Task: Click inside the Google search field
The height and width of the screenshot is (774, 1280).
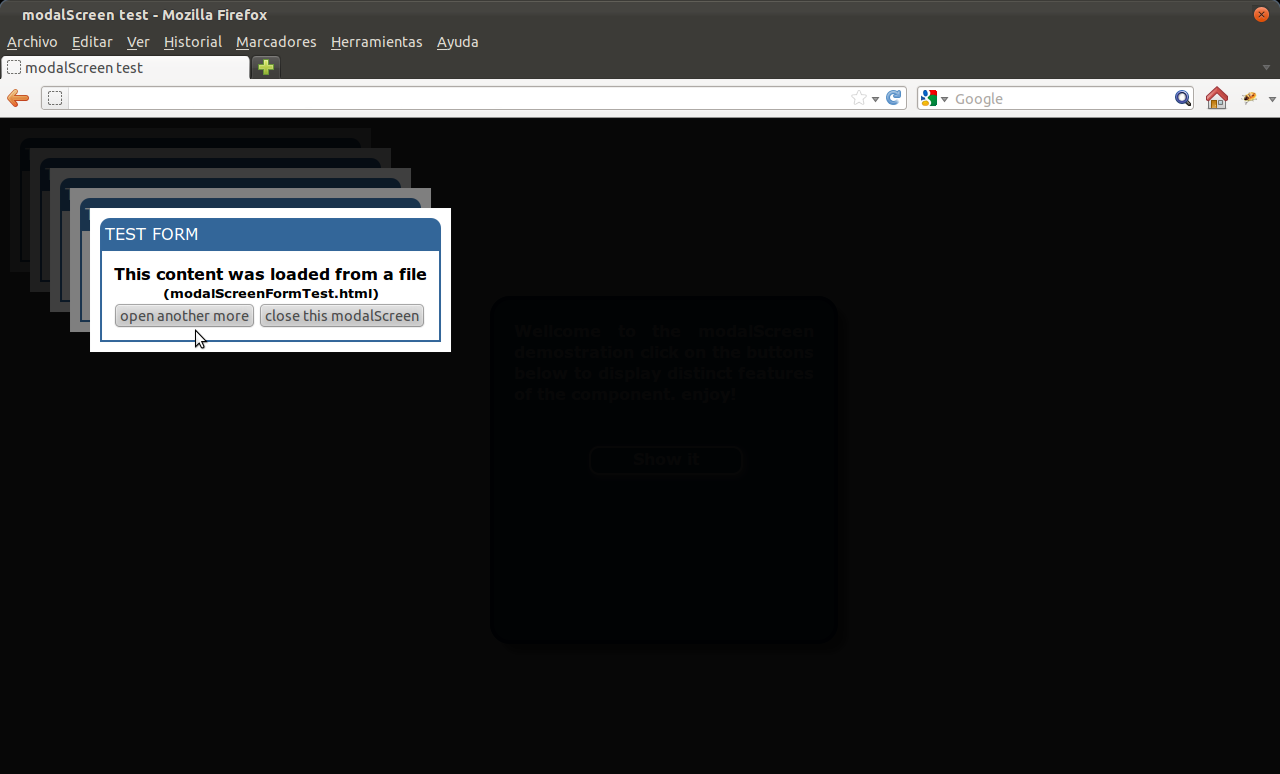Action: [1060, 98]
